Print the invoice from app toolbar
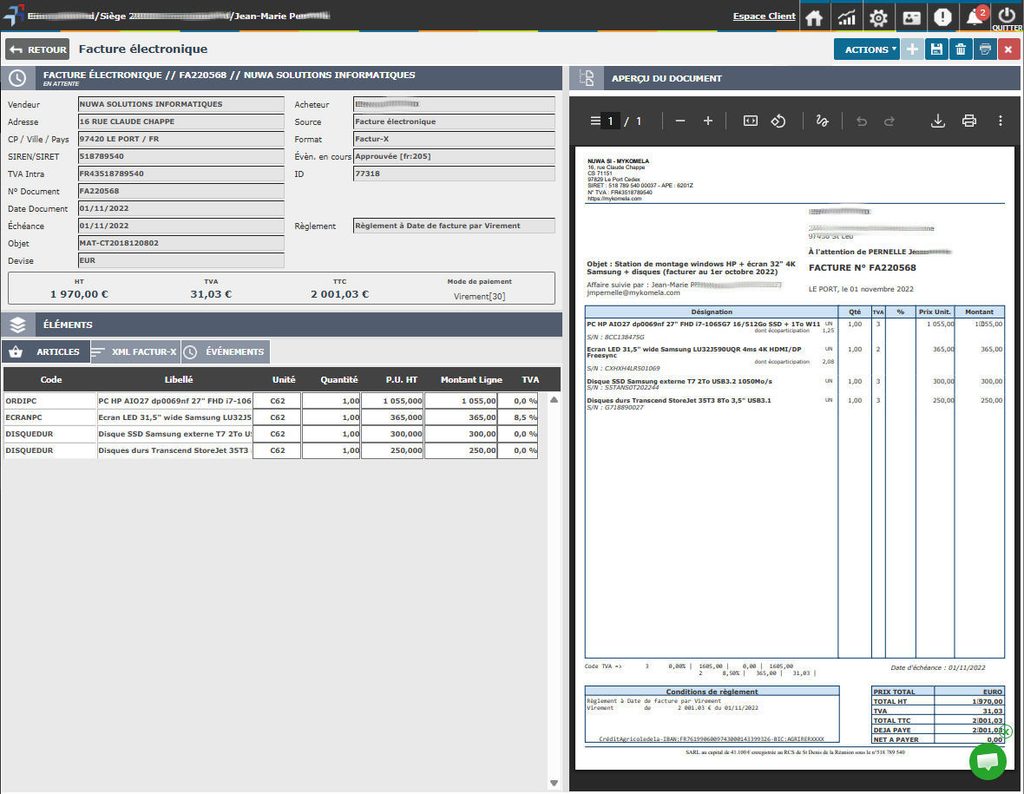 pyautogui.click(x=985, y=50)
